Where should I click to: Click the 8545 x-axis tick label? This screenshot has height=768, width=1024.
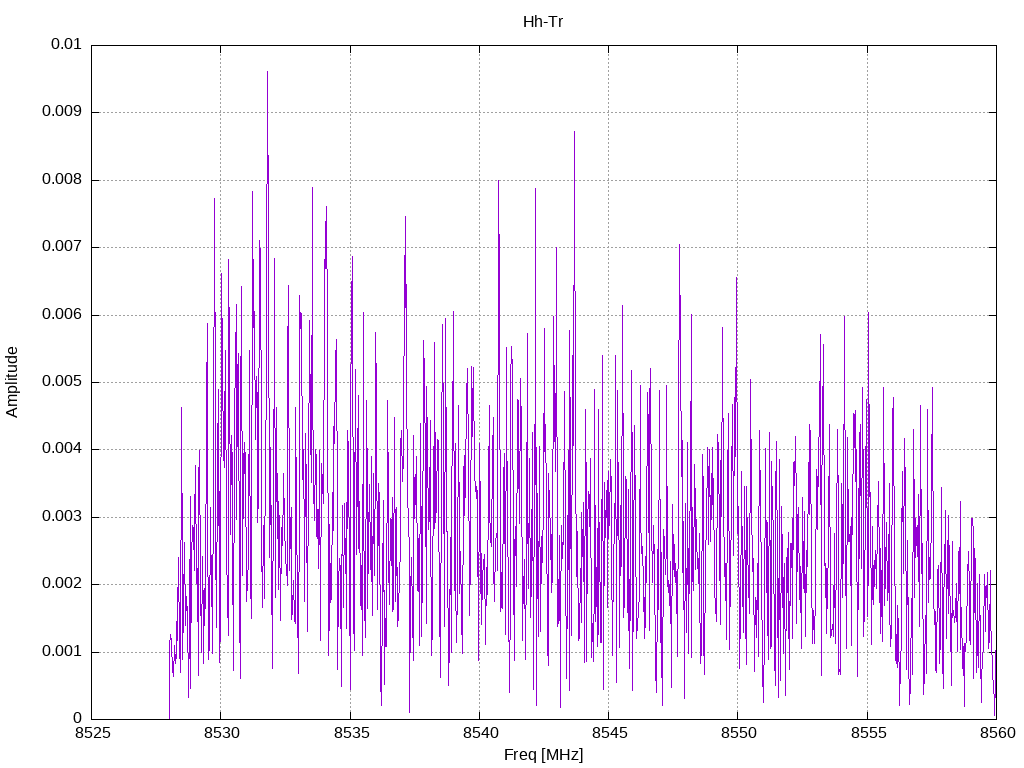tap(609, 733)
